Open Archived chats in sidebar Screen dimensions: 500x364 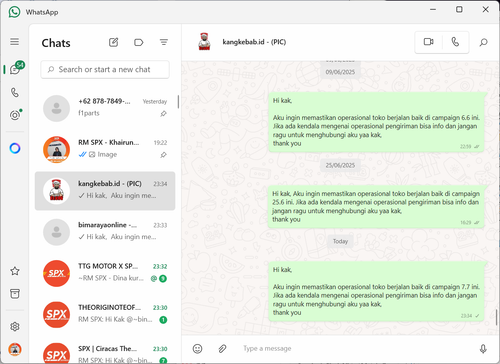[15, 294]
